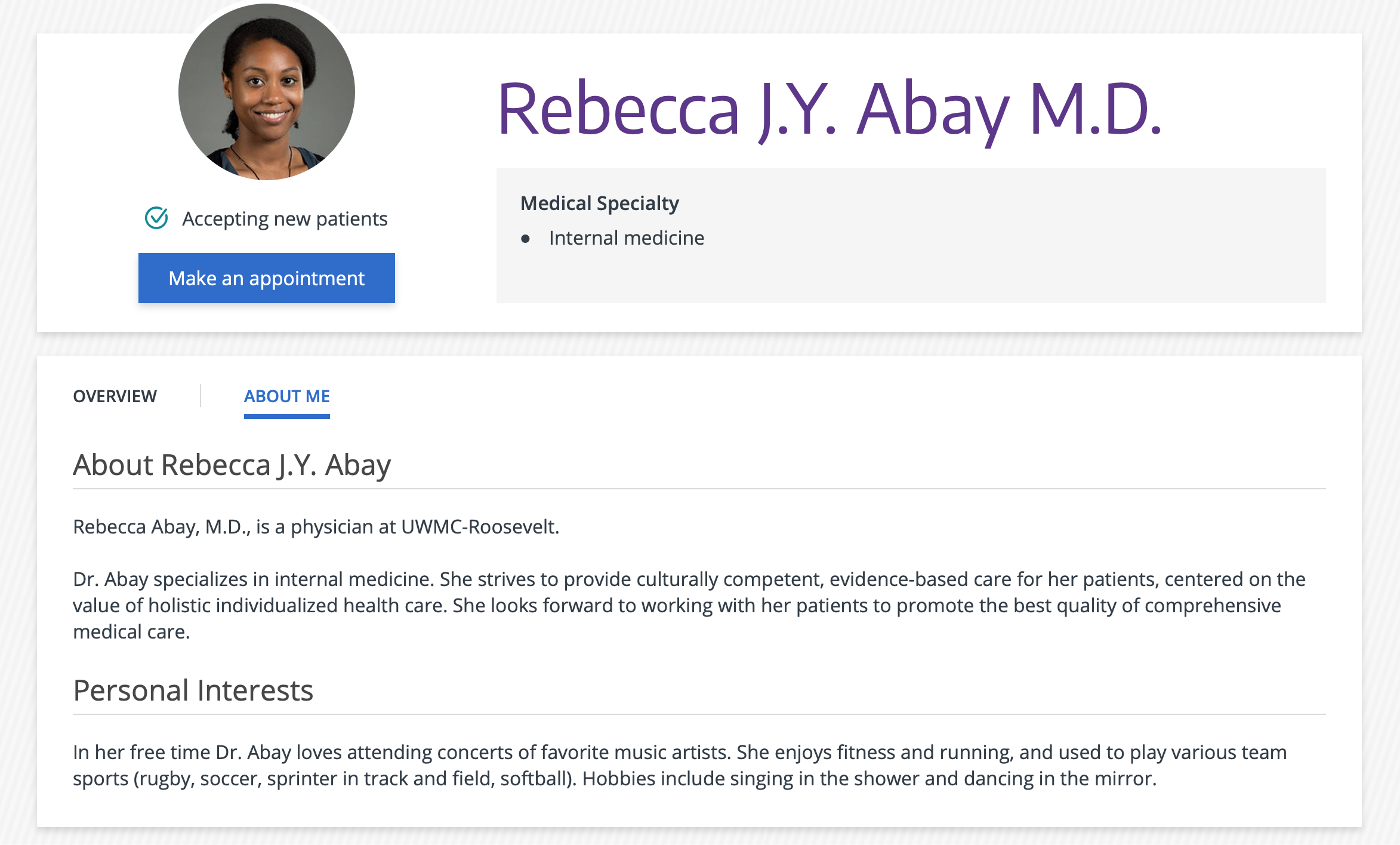1400x845 pixels.
Task: Click the Medical Specialty heading
Action: pos(599,203)
